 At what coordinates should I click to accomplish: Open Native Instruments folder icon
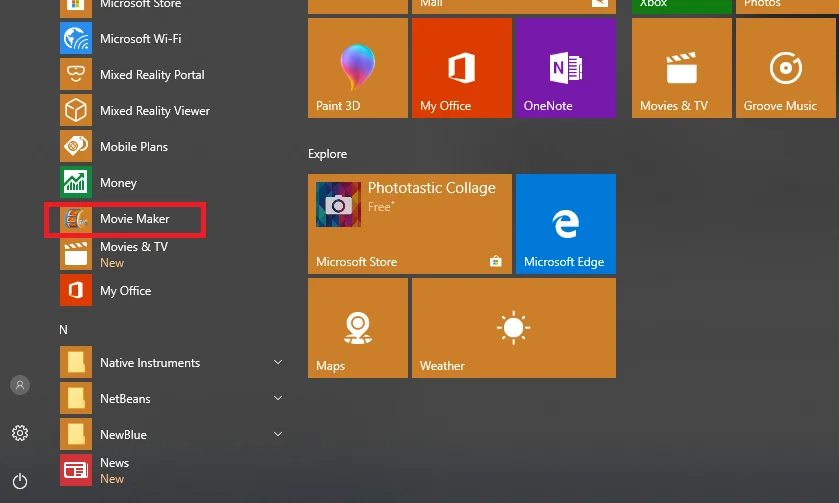coord(75,362)
